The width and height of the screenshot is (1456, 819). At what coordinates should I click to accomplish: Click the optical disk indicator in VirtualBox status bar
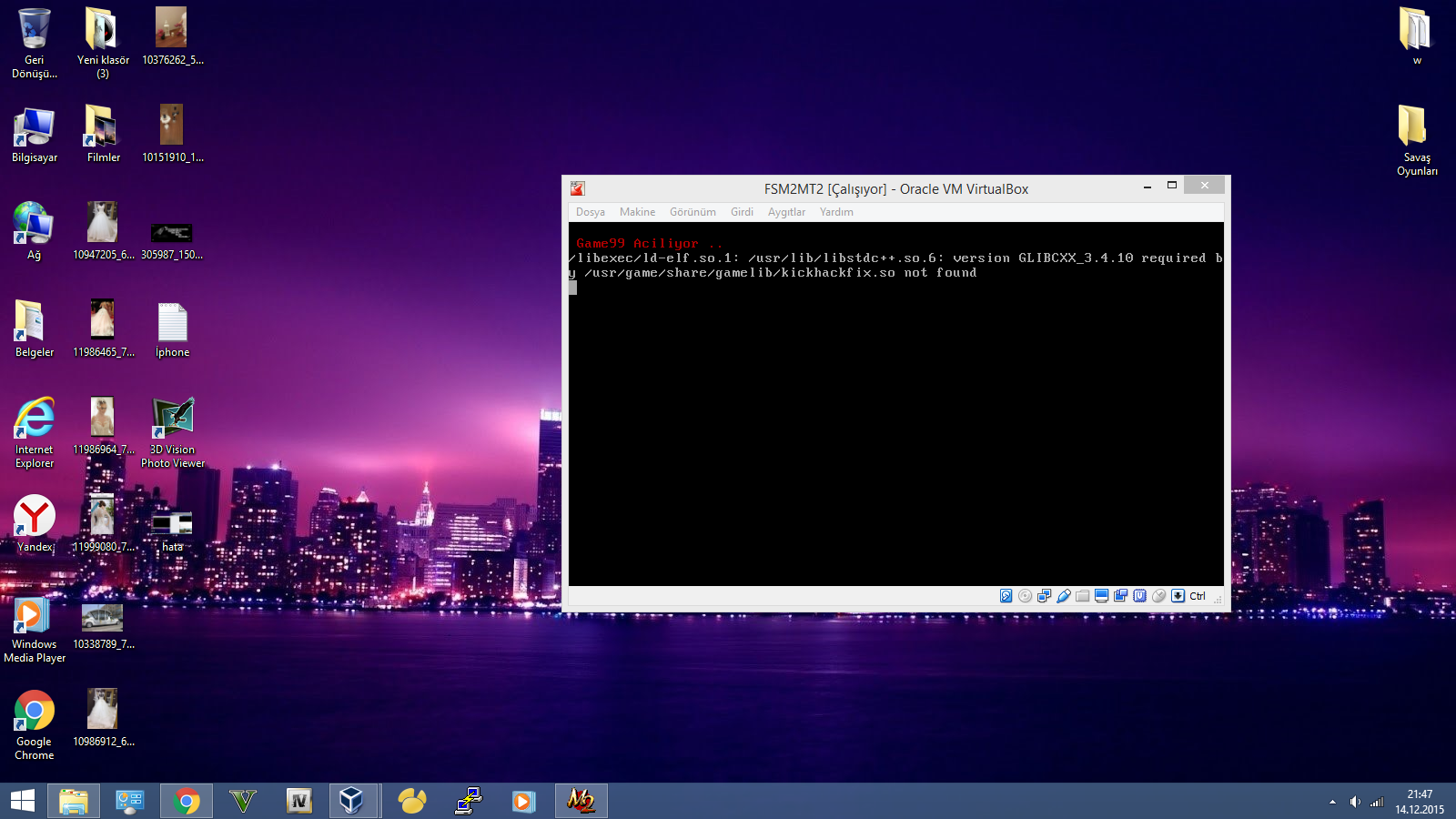[1025, 596]
